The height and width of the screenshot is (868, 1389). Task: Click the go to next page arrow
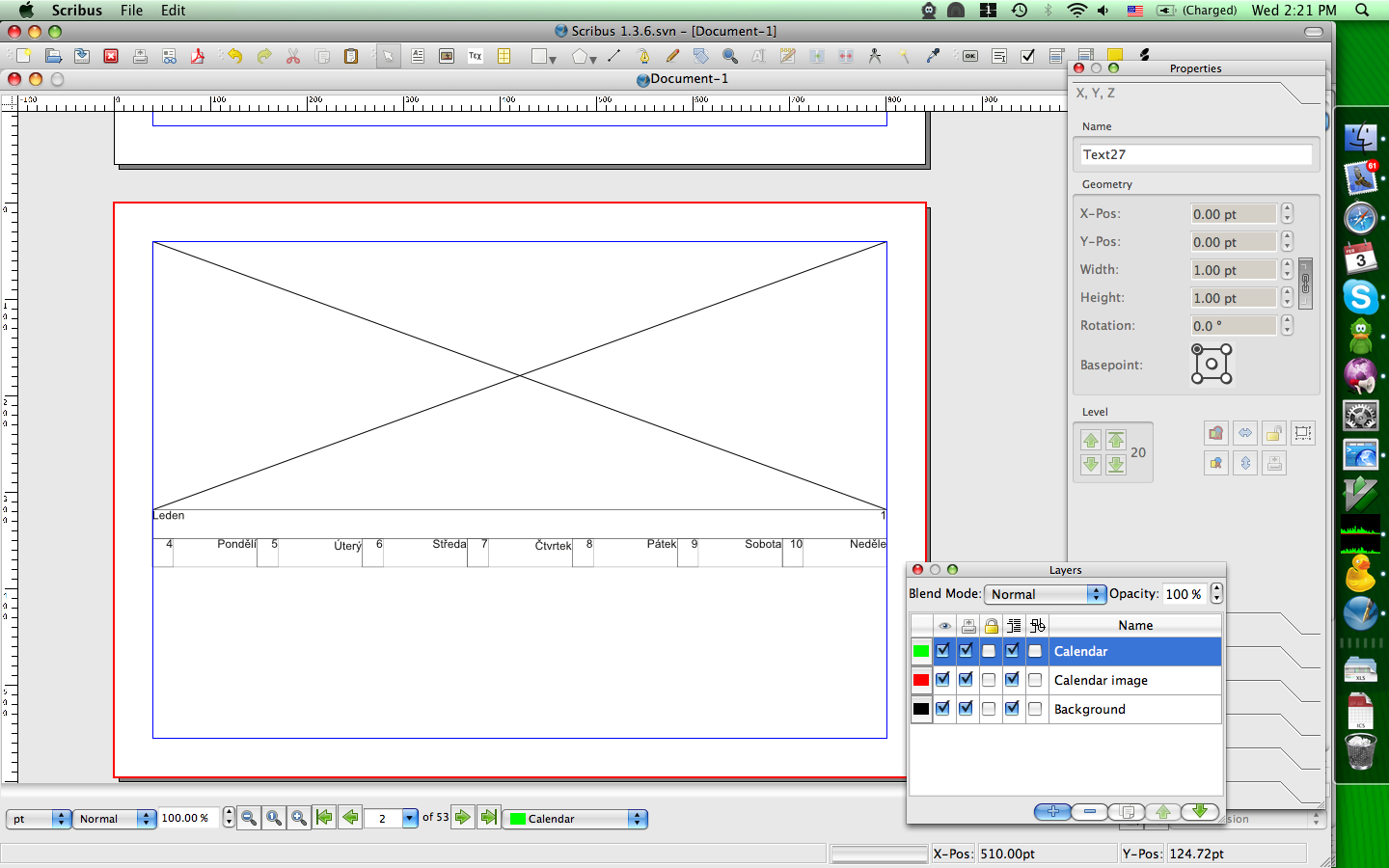tap(463, 818)
